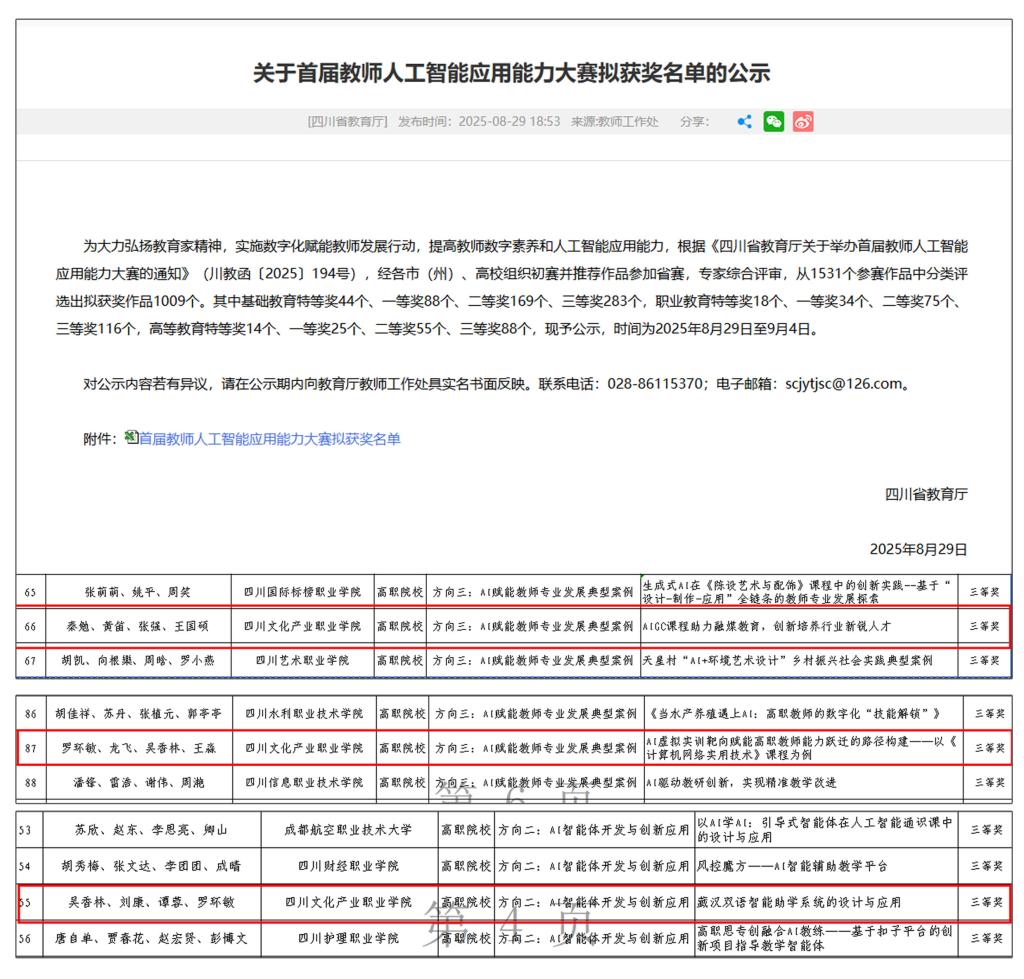The image size is (1024, 979).
Task: Click the blue share icon
Action: [744, 122]
